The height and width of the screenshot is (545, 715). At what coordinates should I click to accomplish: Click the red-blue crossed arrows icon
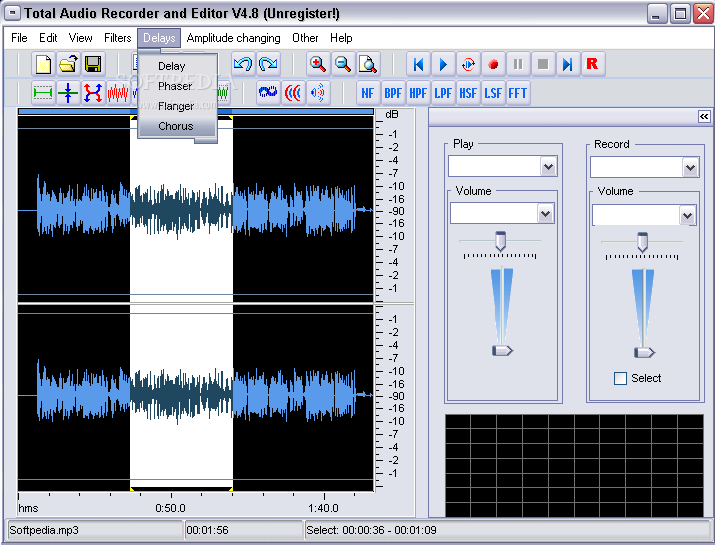click(x=93, y=93)
